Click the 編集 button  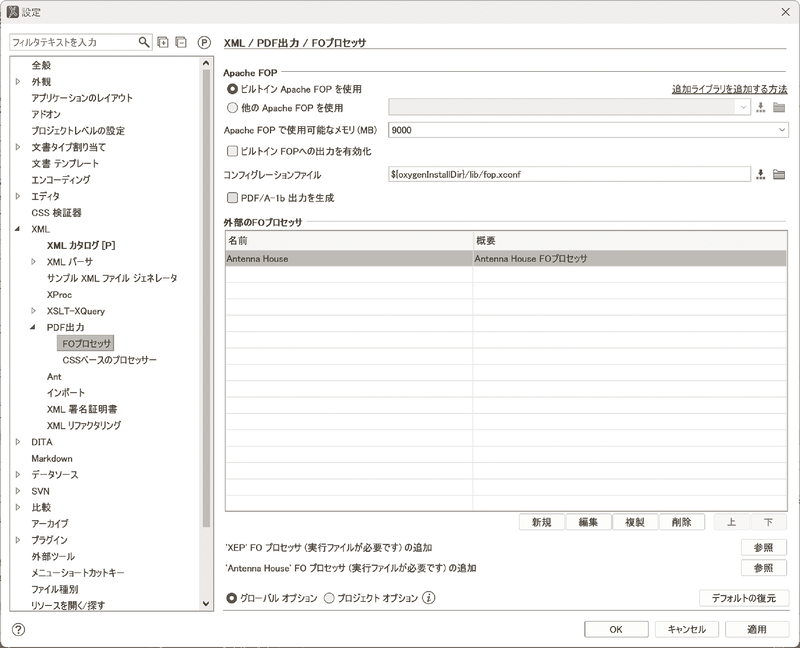click(588, 522)
